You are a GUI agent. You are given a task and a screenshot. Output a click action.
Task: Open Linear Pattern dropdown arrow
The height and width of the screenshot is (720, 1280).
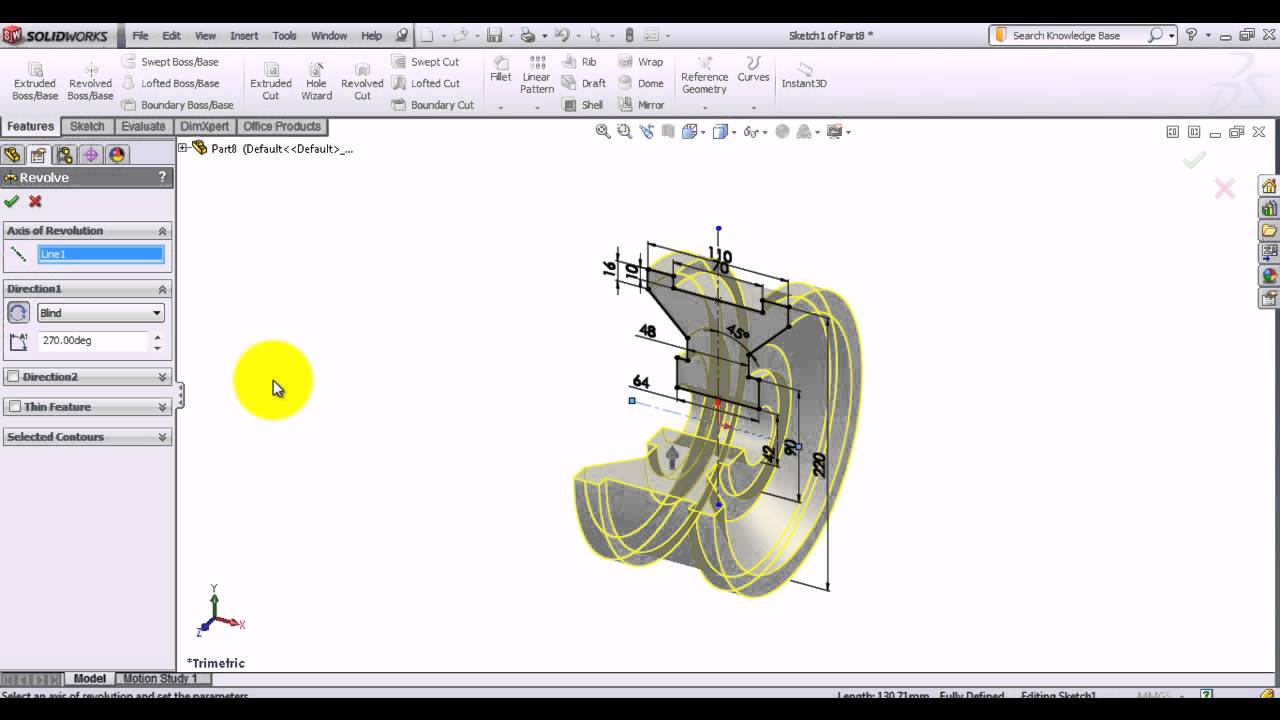click(537, 107)
